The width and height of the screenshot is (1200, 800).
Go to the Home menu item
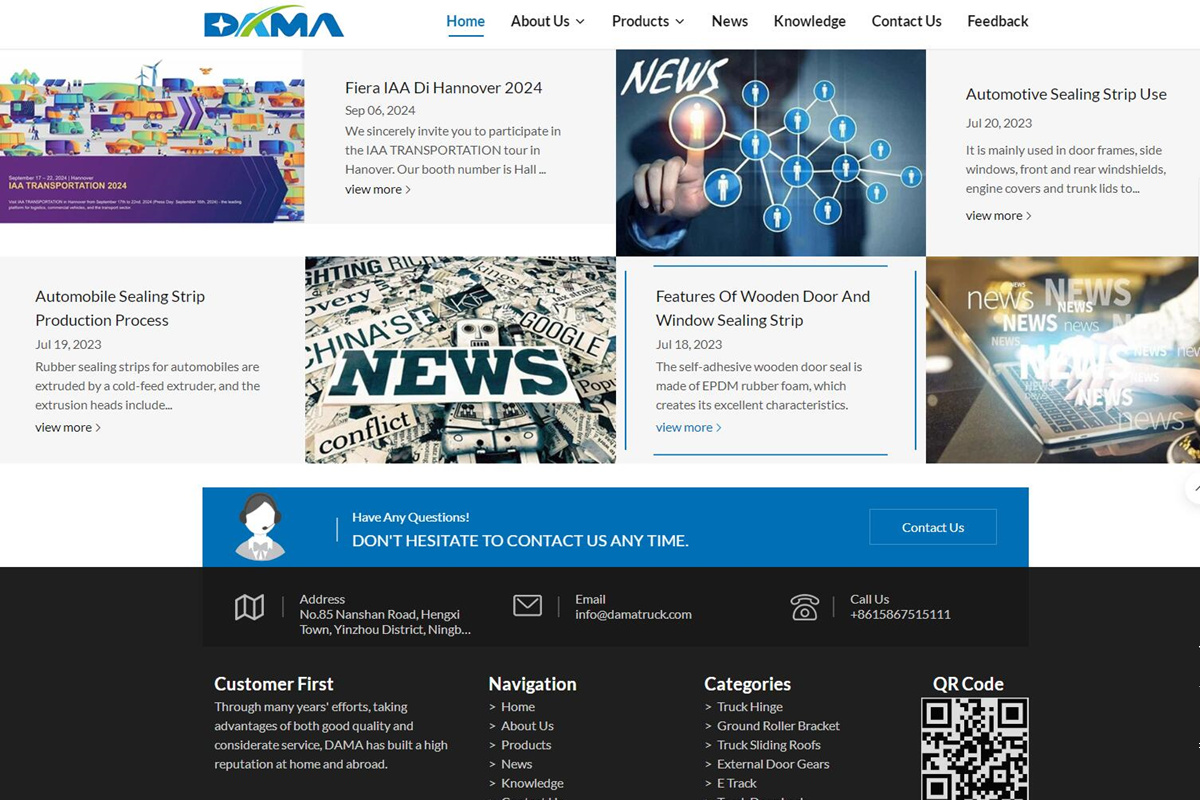click(465, 21)
